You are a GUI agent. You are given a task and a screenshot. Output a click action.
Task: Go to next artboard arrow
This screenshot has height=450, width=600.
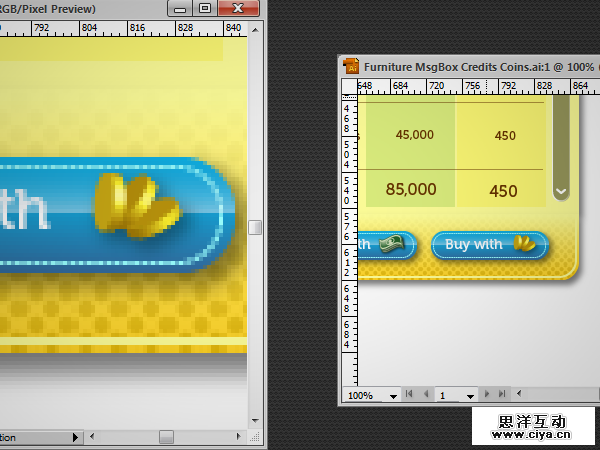point(487,395)
